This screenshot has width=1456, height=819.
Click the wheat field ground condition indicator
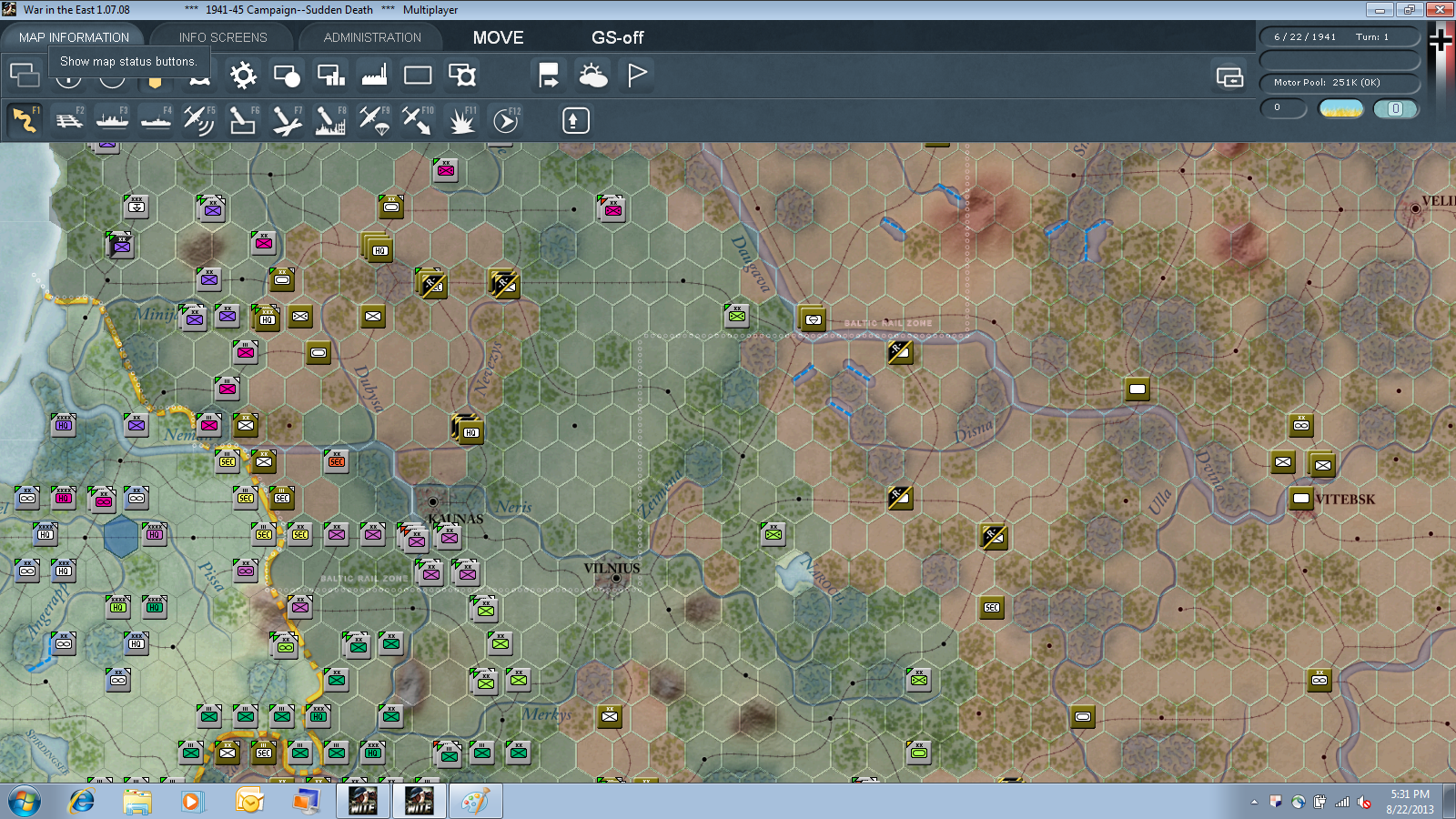click(x=1341, y=108)
